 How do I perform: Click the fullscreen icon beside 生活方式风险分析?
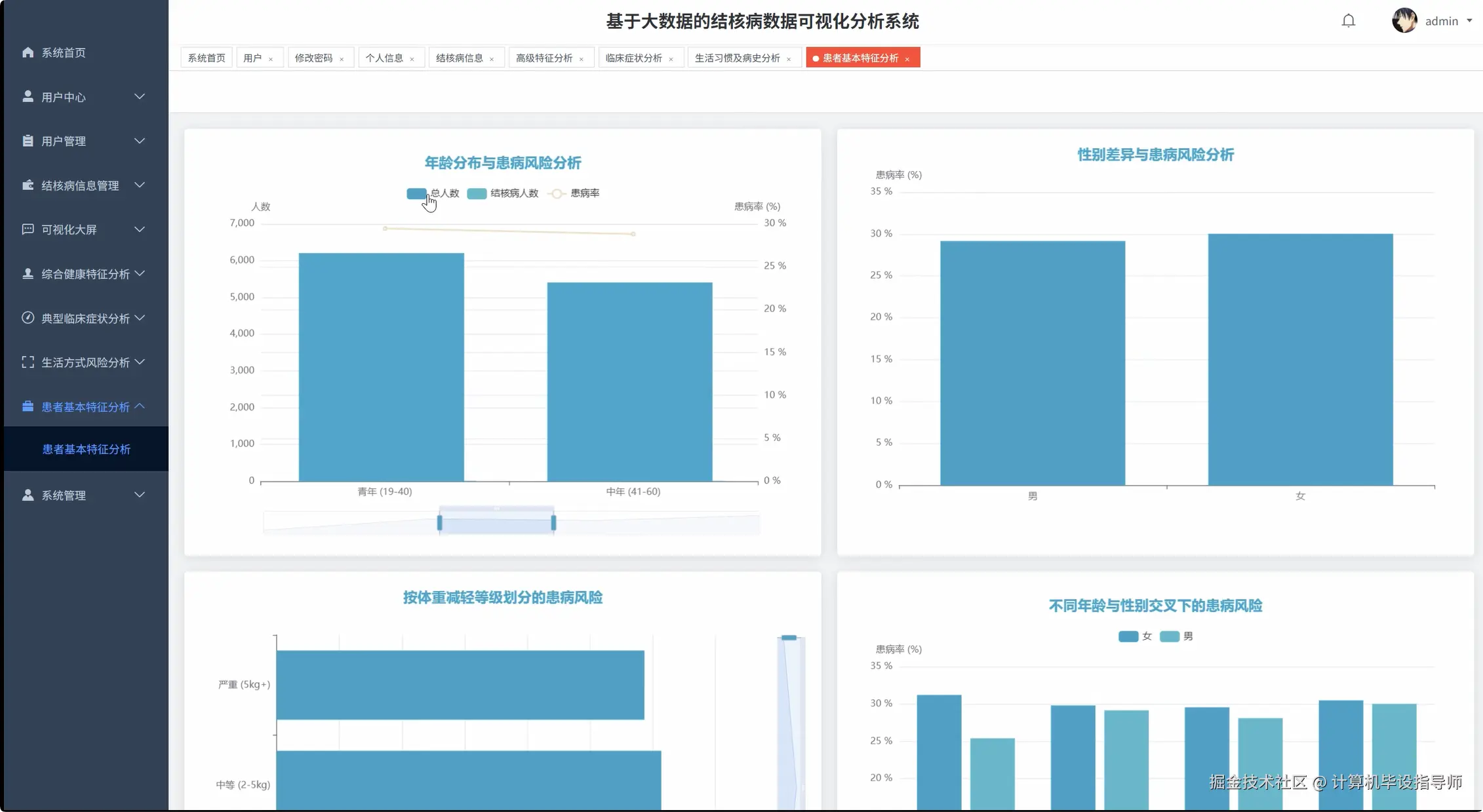[28, 362]
